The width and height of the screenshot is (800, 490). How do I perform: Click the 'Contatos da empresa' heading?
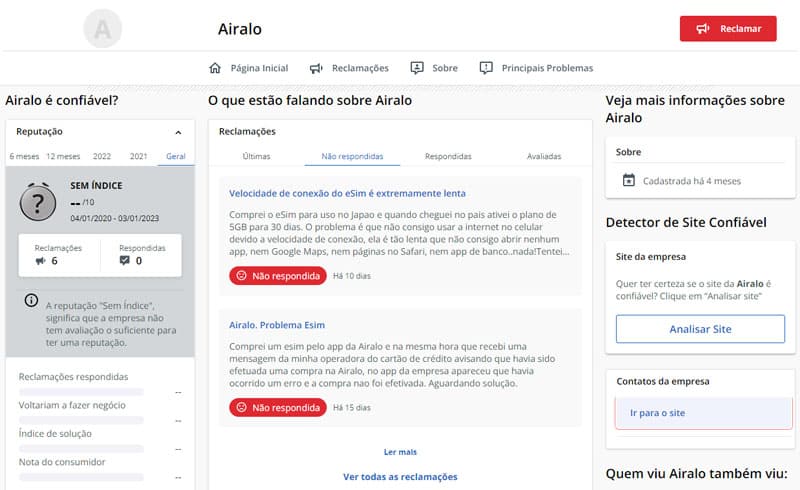[663, 381]
